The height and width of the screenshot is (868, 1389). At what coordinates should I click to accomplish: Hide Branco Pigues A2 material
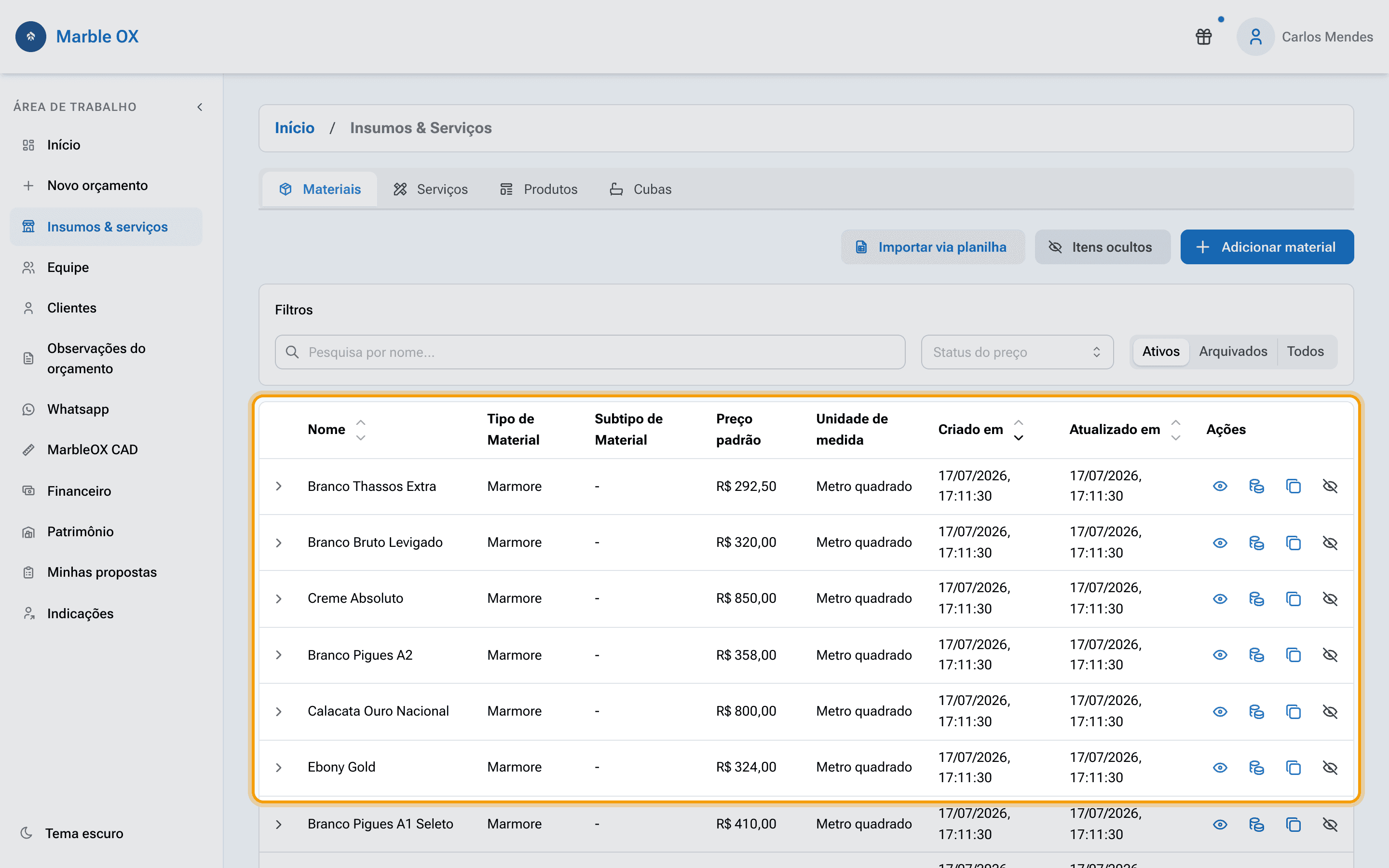[1330, 655]
